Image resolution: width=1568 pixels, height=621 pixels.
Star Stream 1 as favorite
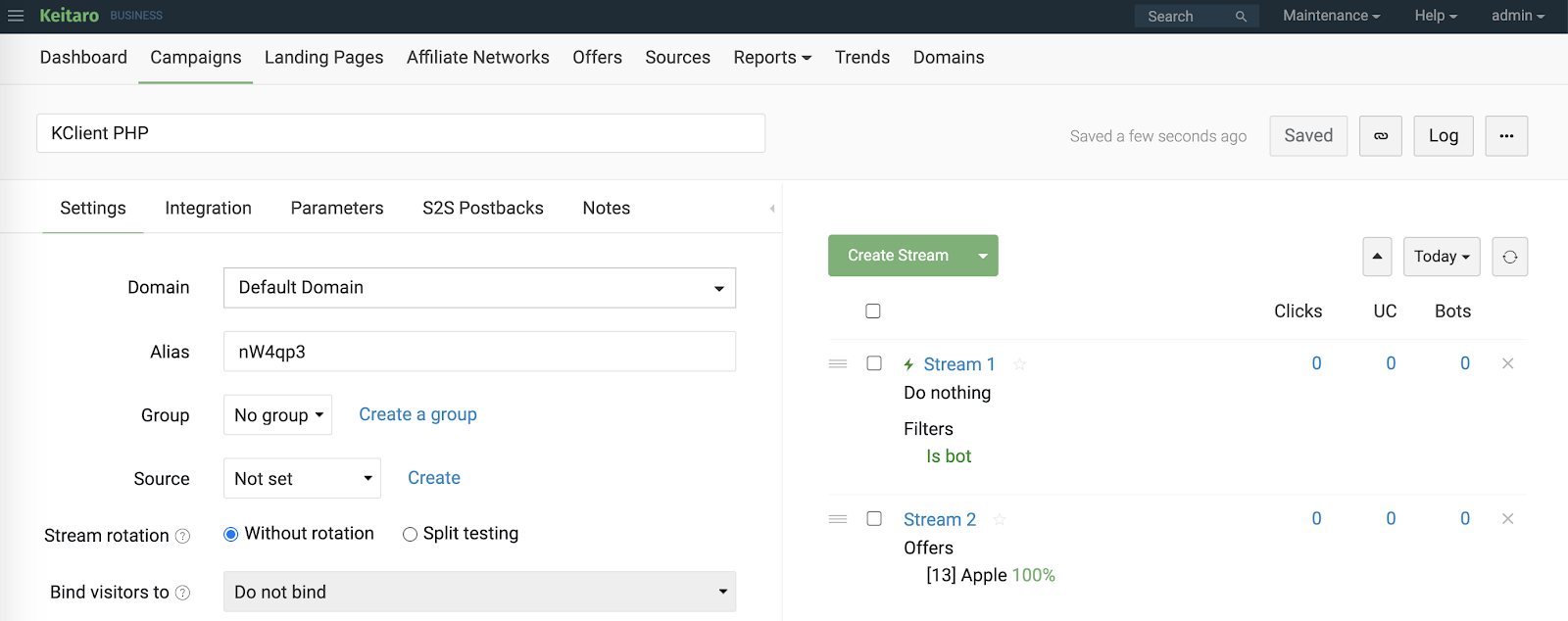(1019, 364)
